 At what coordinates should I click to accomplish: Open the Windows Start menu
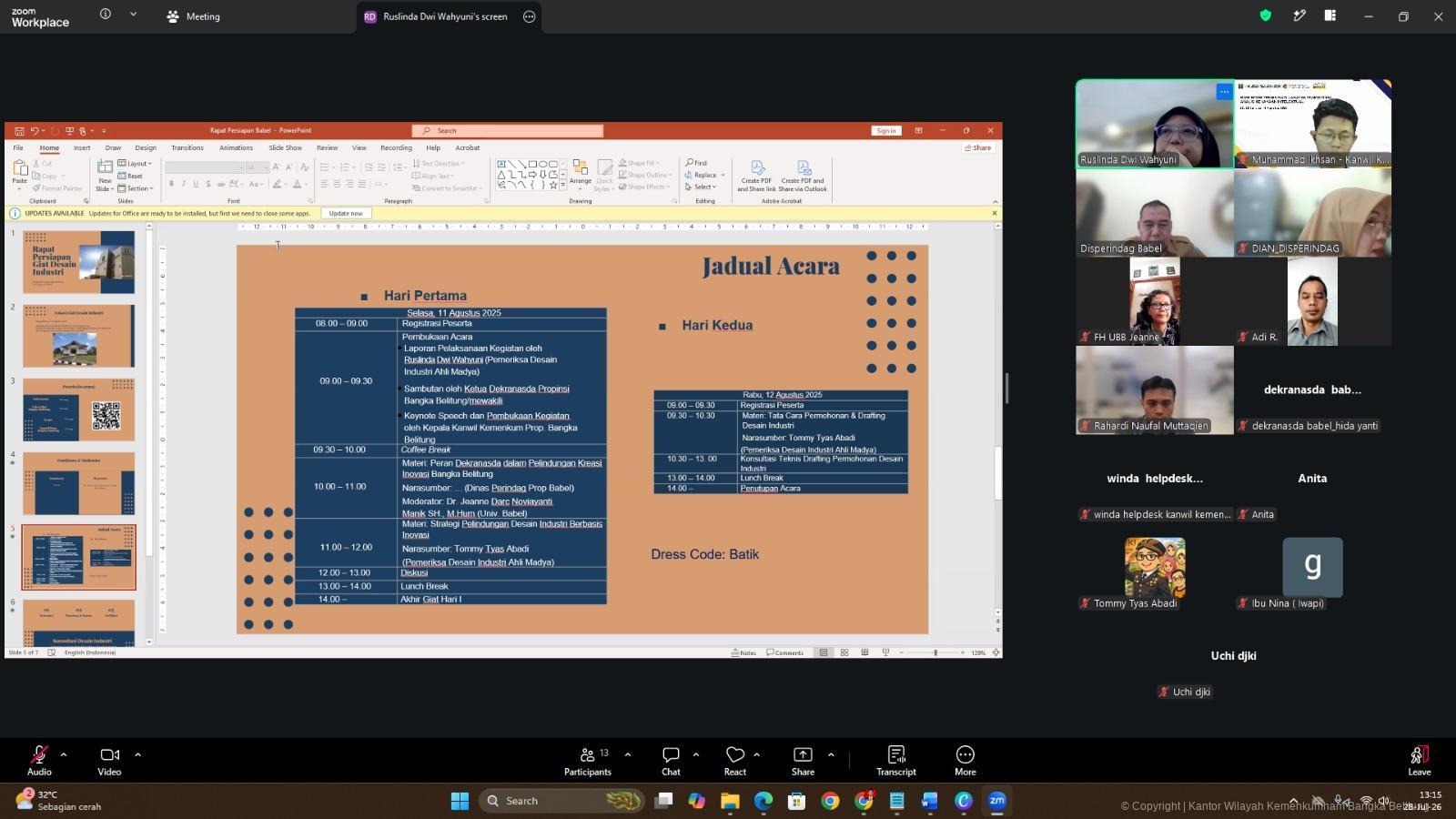click(460, 801)
